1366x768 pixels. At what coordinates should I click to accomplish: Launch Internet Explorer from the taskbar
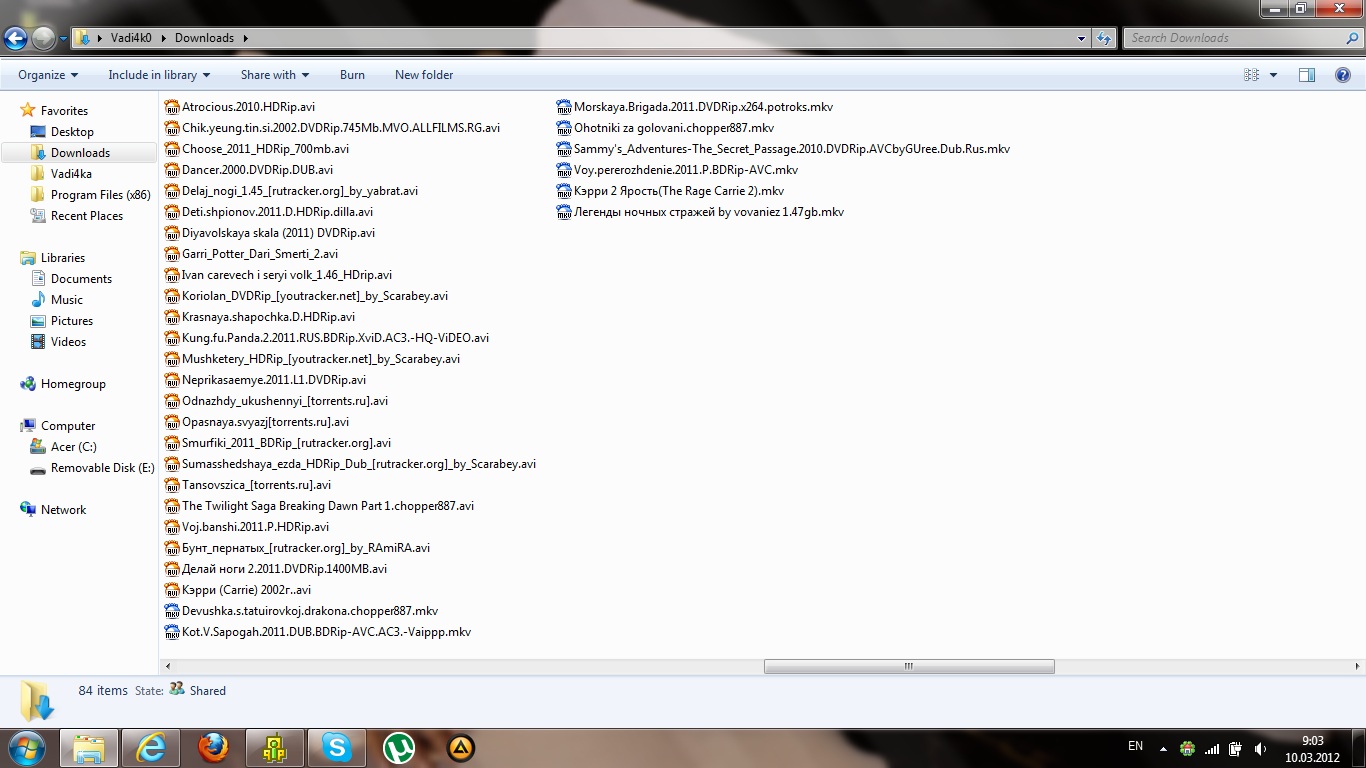[x=151, y=747]
